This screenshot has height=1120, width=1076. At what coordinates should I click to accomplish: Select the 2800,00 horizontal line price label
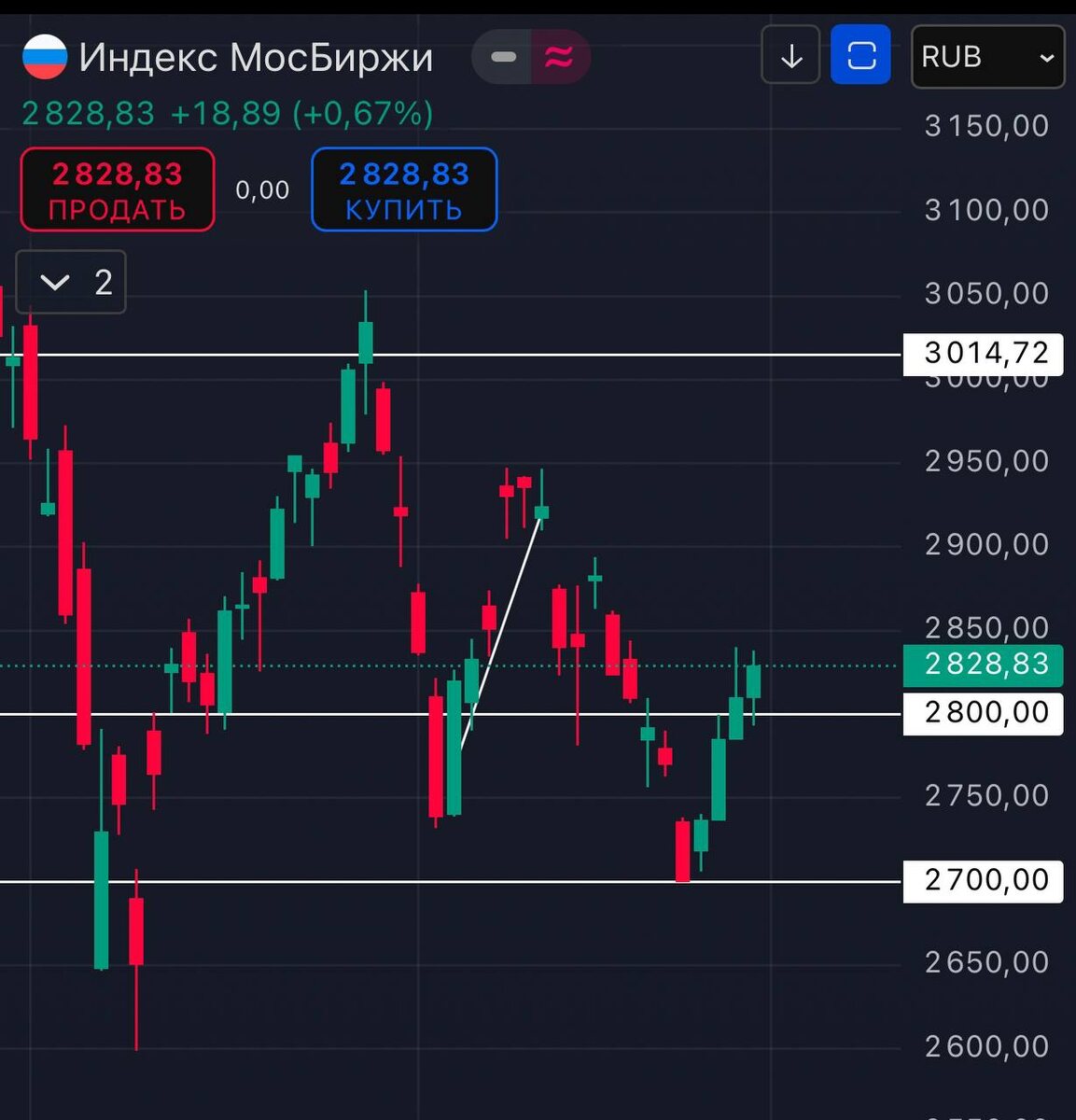coord(984,713)
